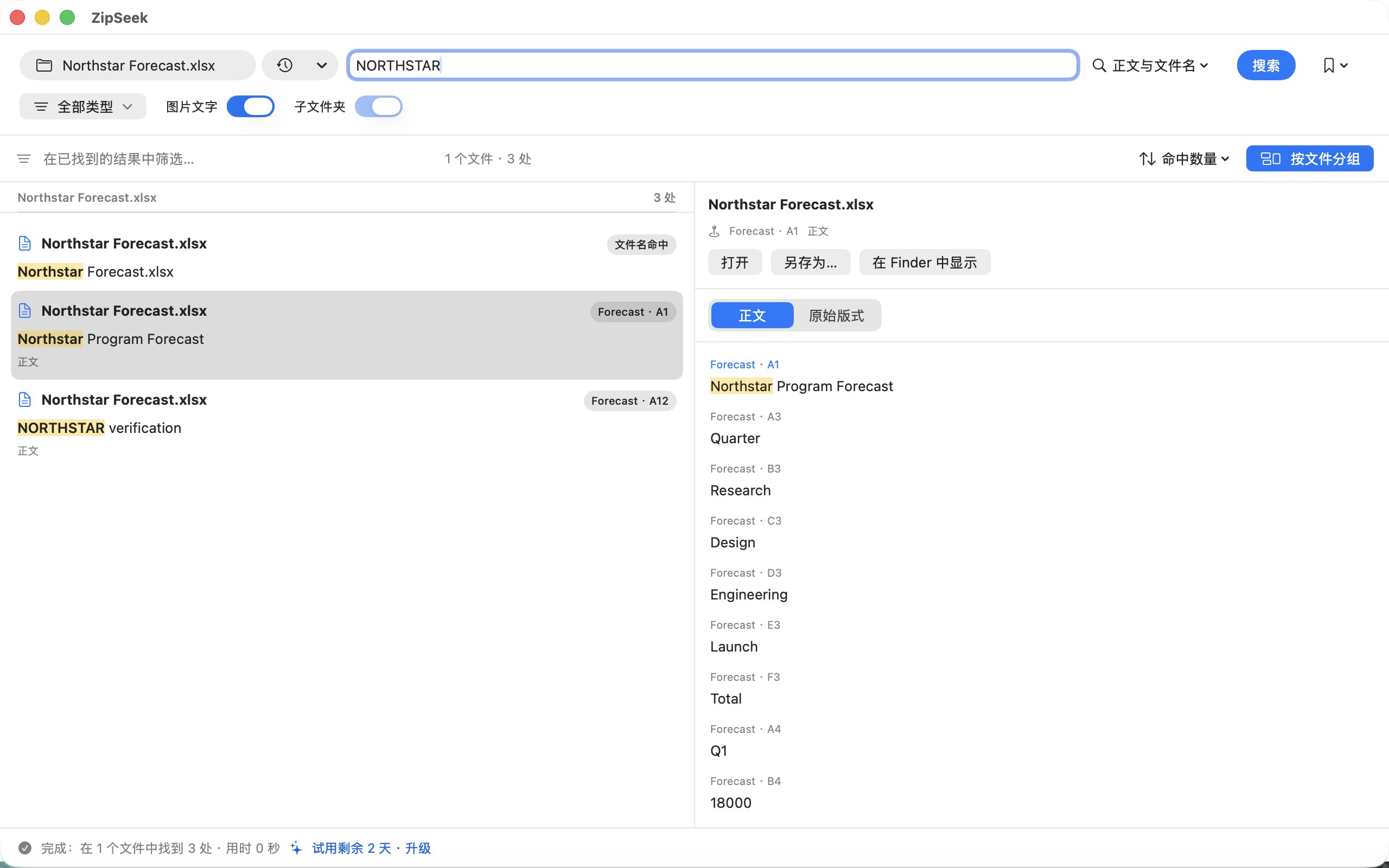Click the filter icon beside 在已找到的结果中筛选
1389x868 pixels.
pyautogui.click(x=23, y=158)
